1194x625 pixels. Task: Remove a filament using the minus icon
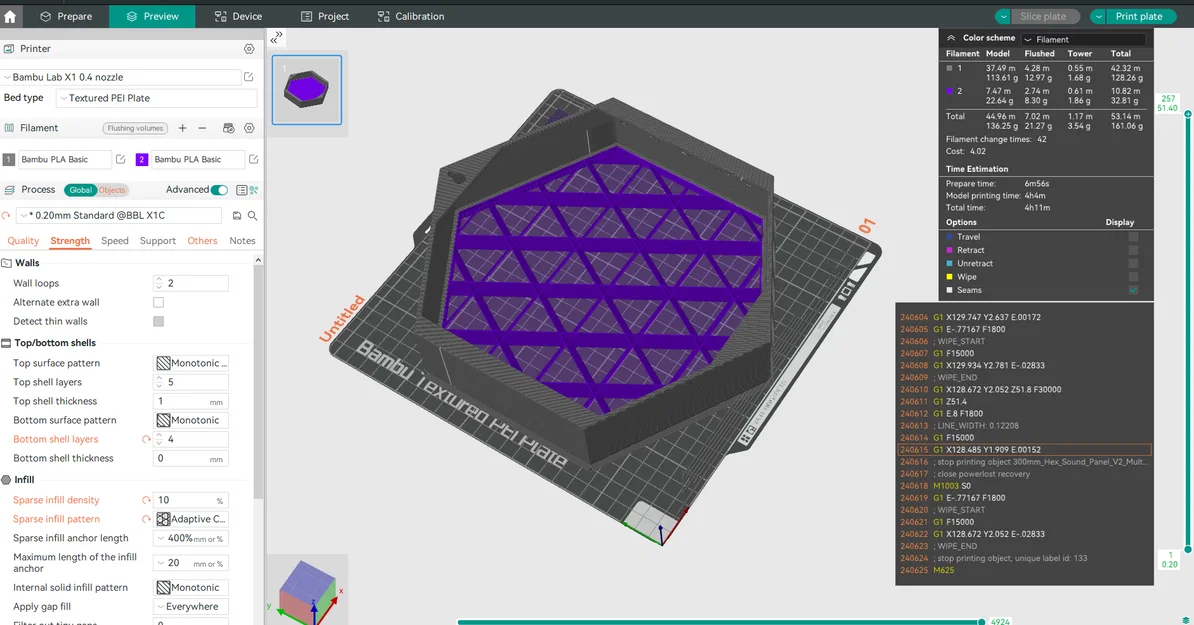pyautogui.click(x=202, y=128)
